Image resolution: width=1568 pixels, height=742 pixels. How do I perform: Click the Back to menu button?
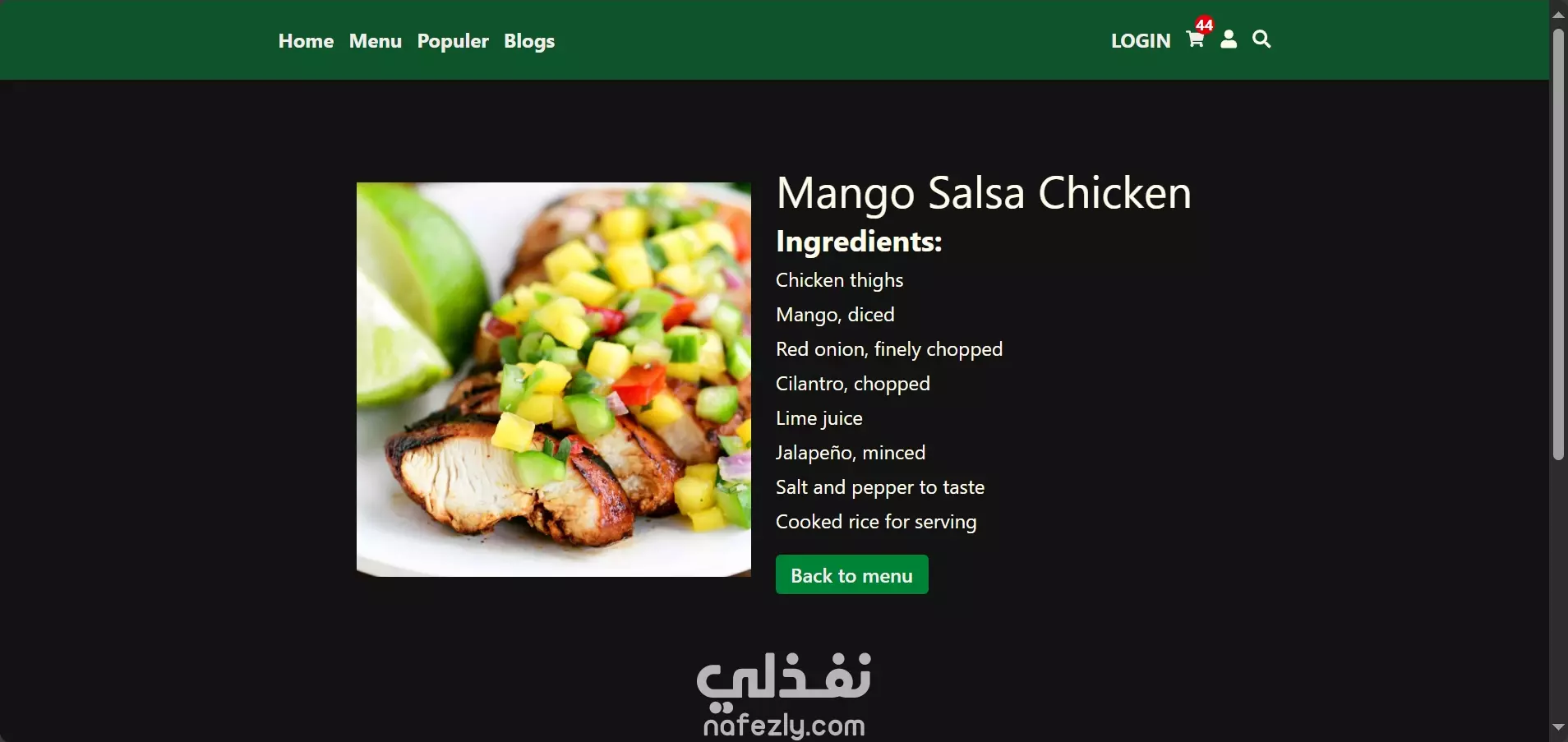coord(852,574)
